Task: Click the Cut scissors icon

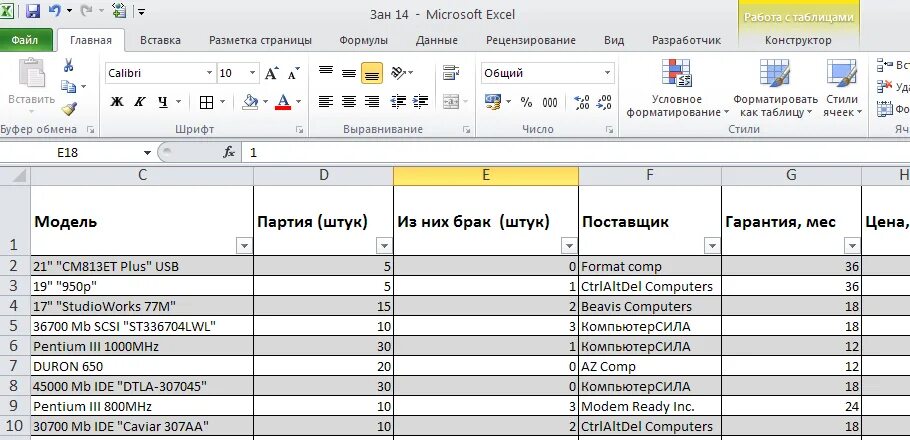Action: 68,65
